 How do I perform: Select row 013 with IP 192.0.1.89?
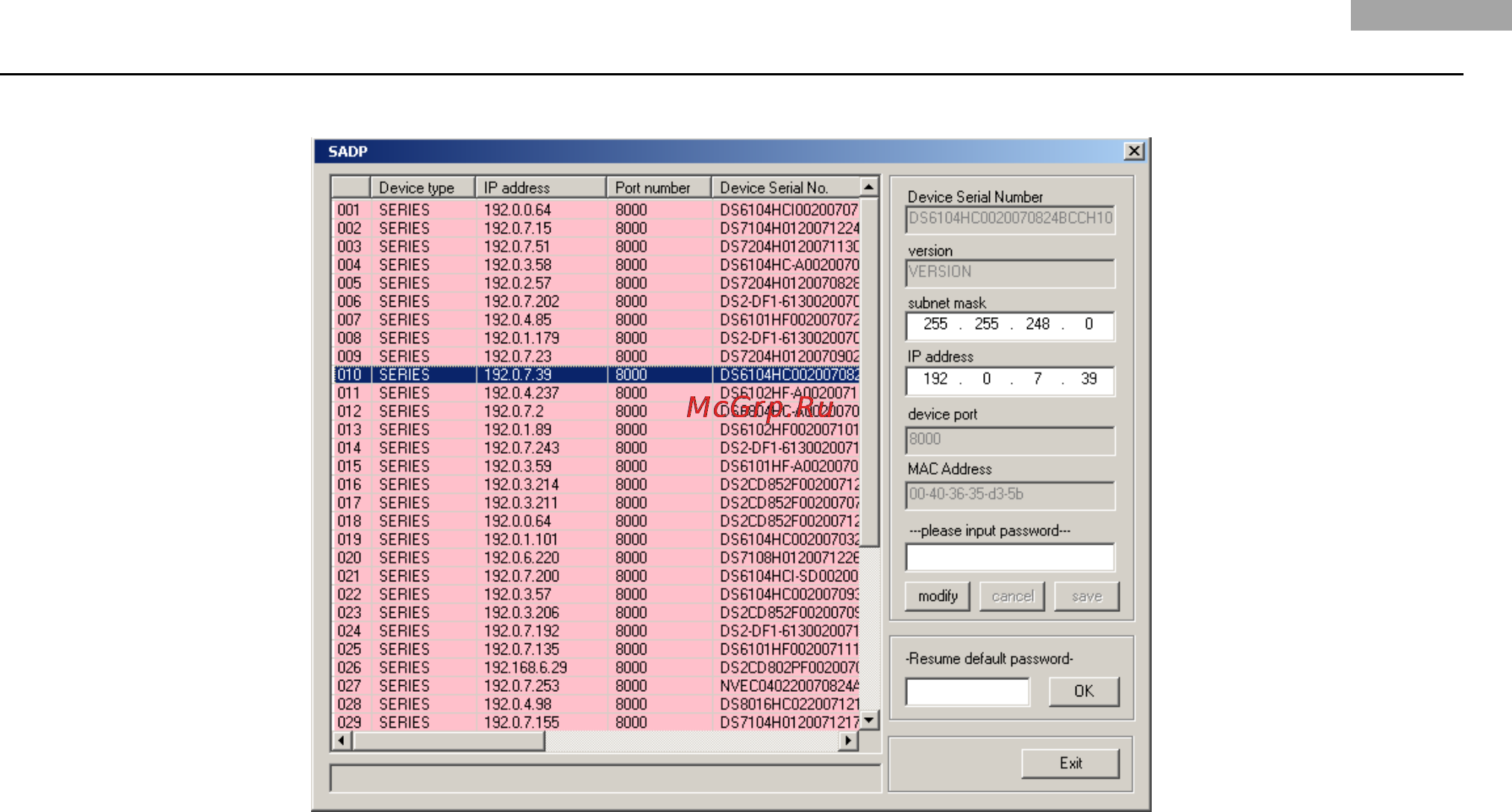point(596,429)
